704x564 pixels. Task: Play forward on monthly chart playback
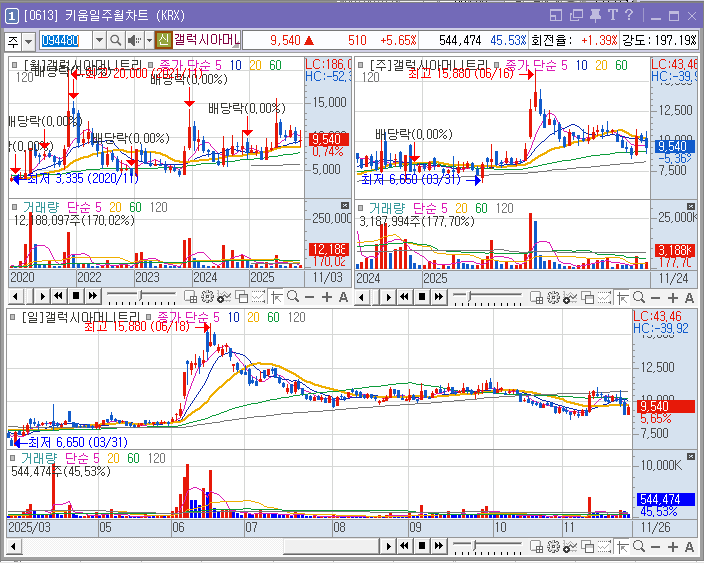[42, 296]
